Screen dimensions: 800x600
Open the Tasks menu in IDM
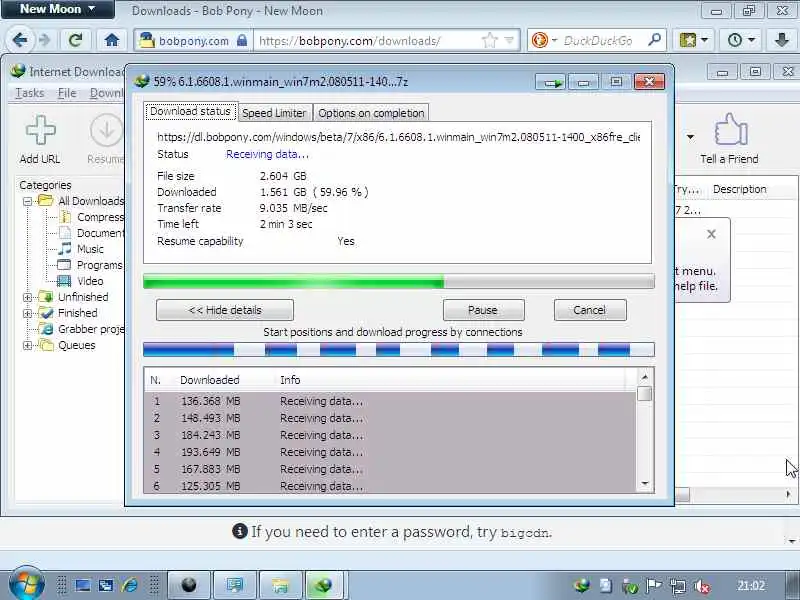point(30,93)
